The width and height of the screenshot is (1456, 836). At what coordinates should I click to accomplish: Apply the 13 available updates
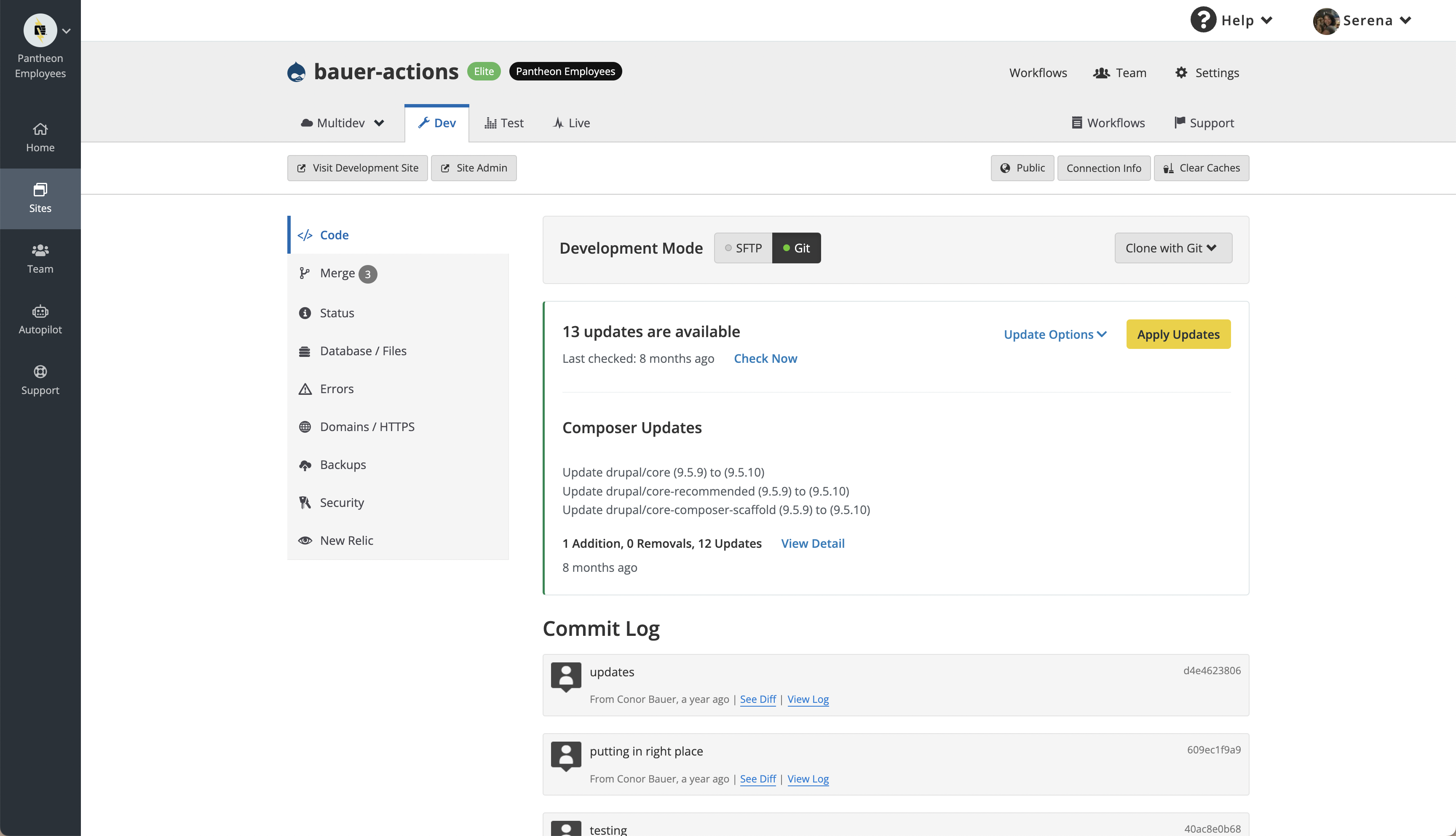pos(1178,334)
